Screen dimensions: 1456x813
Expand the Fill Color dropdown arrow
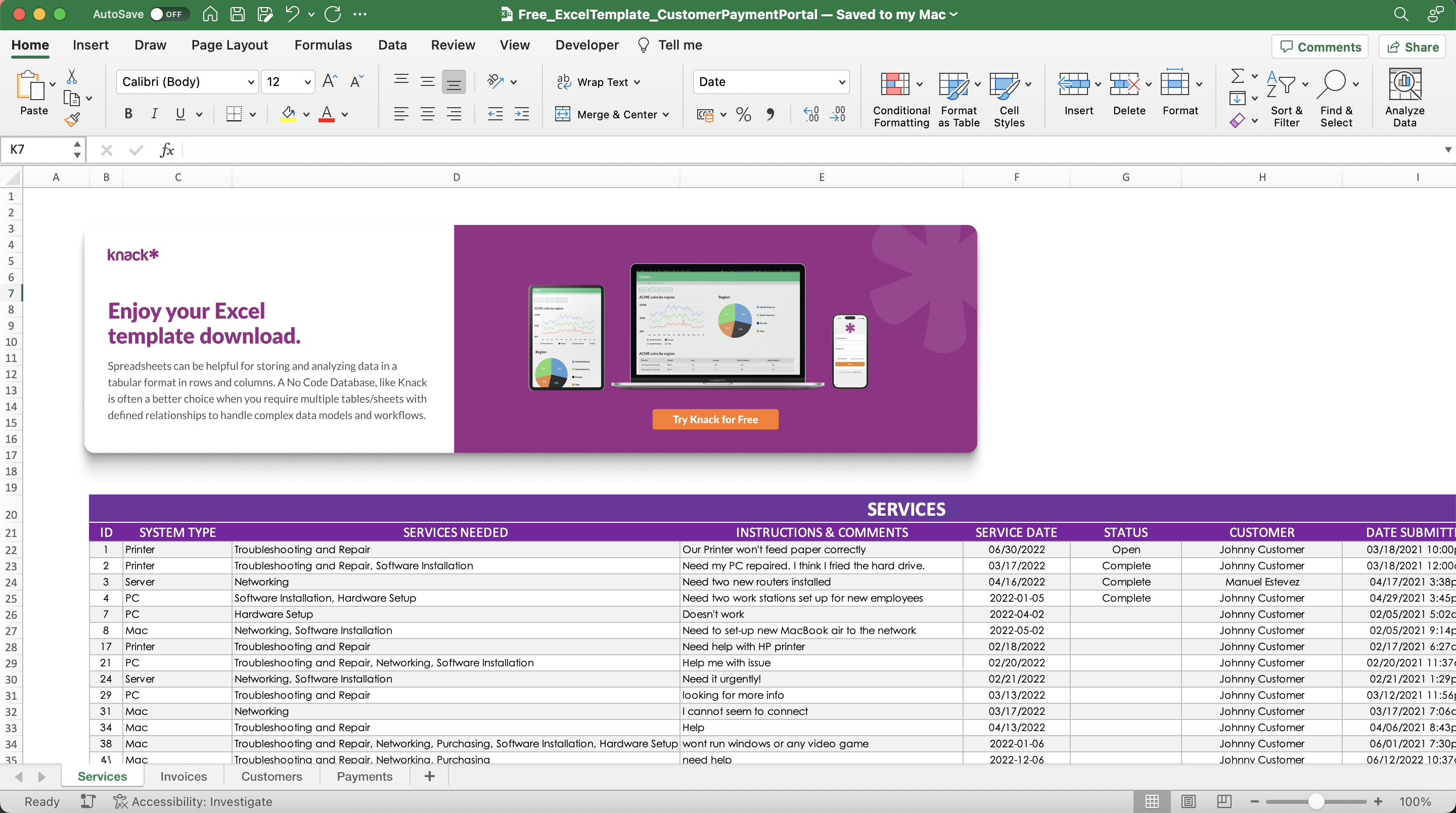coord(307,114)
